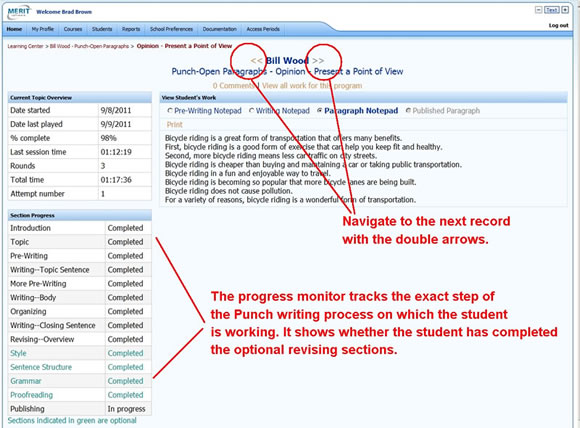The height and width of the screenshot is (428, 580).
Task: Click the Topic section row label
Action: coord(20,242)
